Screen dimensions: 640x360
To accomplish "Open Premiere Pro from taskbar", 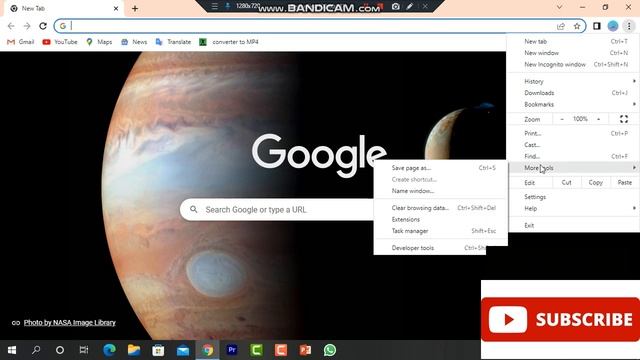I will coord(232,350).
